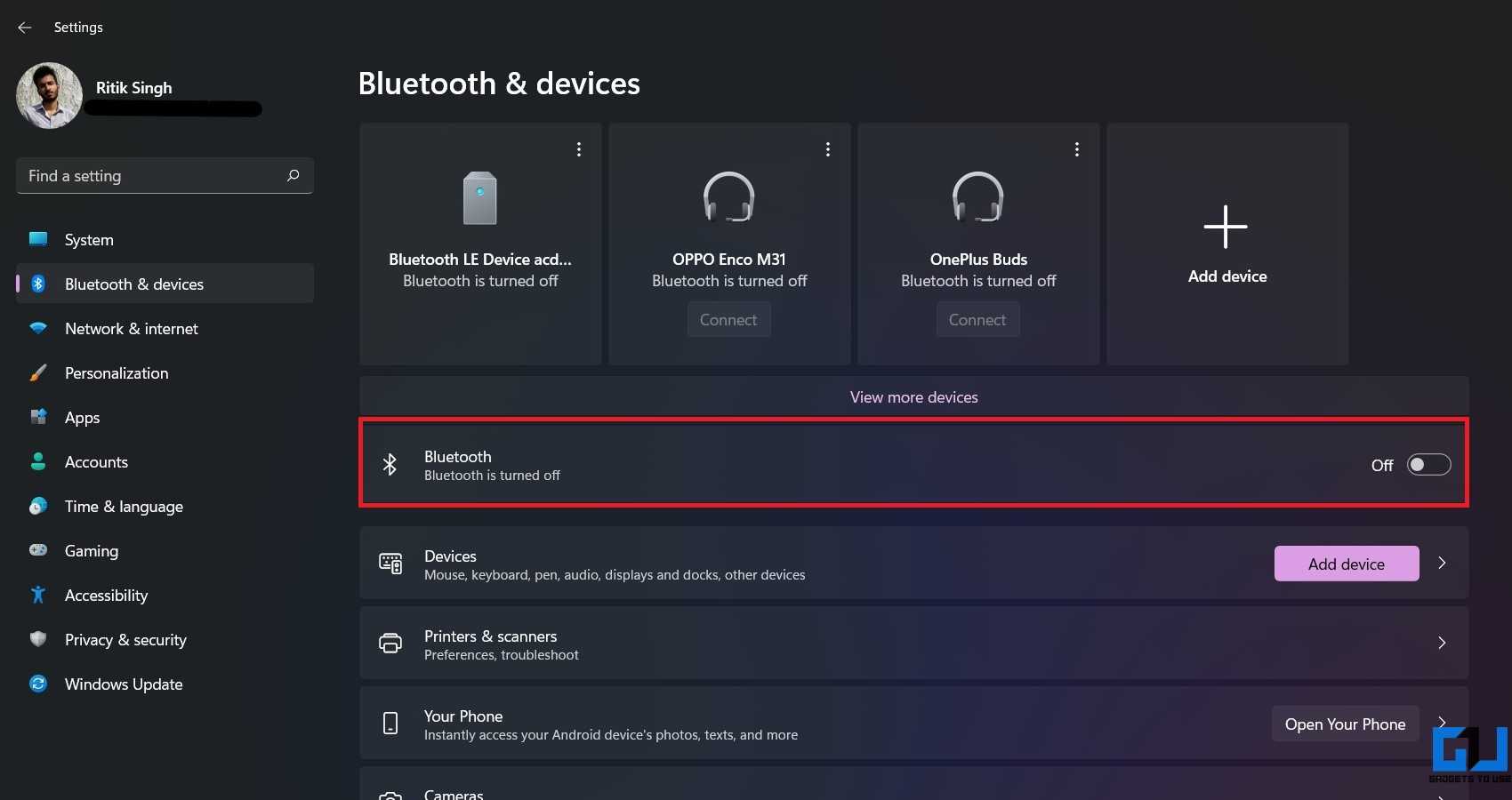This screenshot has width=1512, height=800.
Task: Open Windows Update settings
Action: tap(165, 684)
